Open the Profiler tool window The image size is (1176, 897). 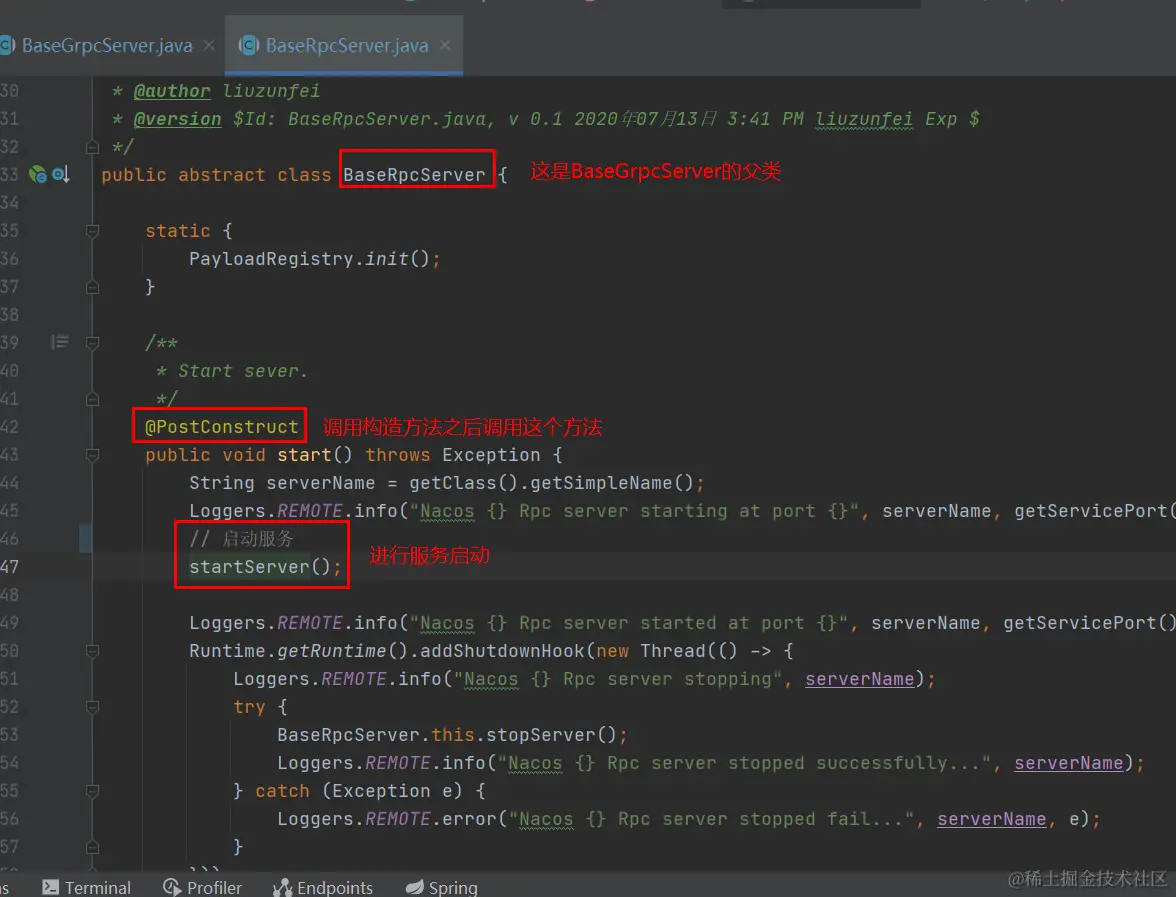coord(202,887)
